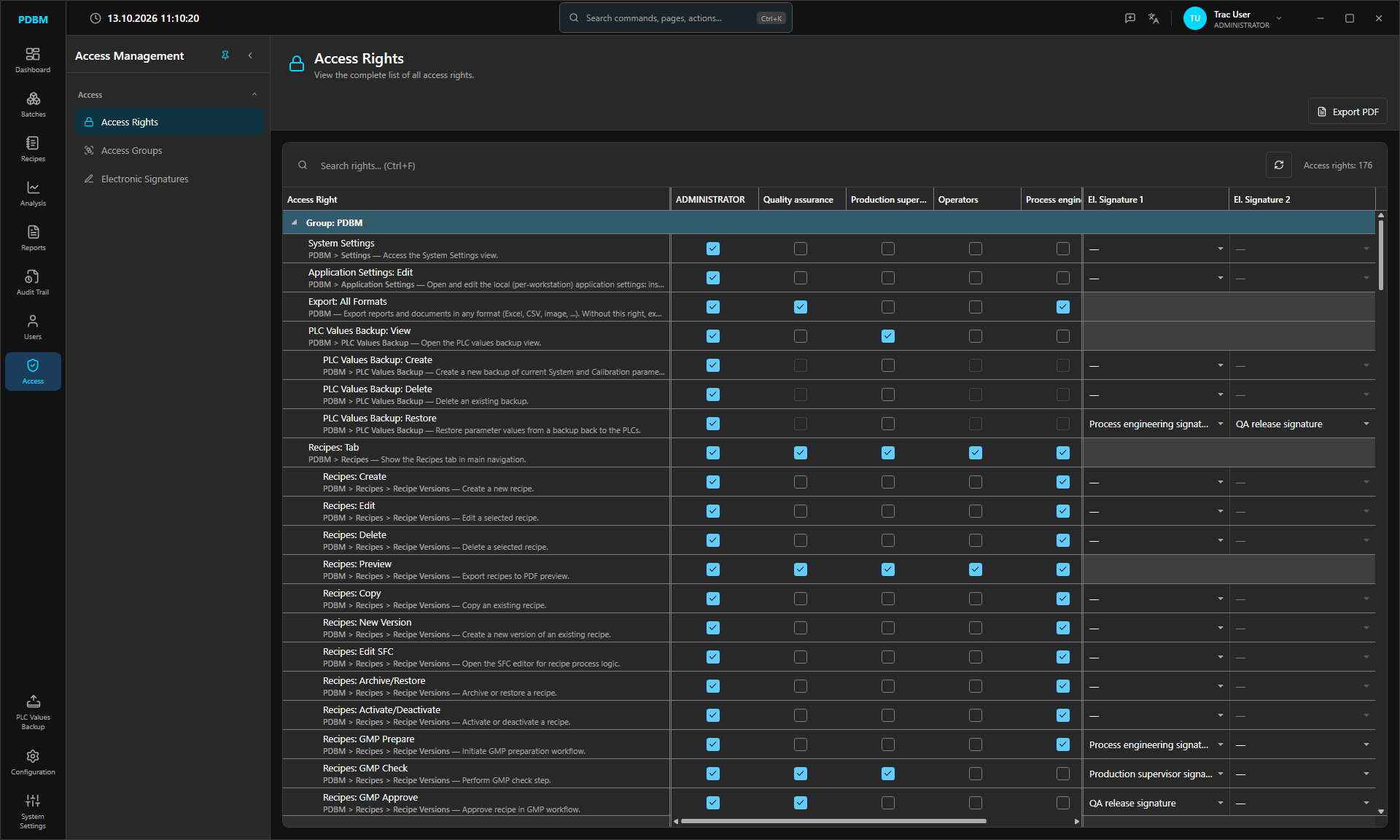Open the Audit Trail sidebar icon
The height and width of the screenshot is (840, 1400).
click(x=33, y=282)
